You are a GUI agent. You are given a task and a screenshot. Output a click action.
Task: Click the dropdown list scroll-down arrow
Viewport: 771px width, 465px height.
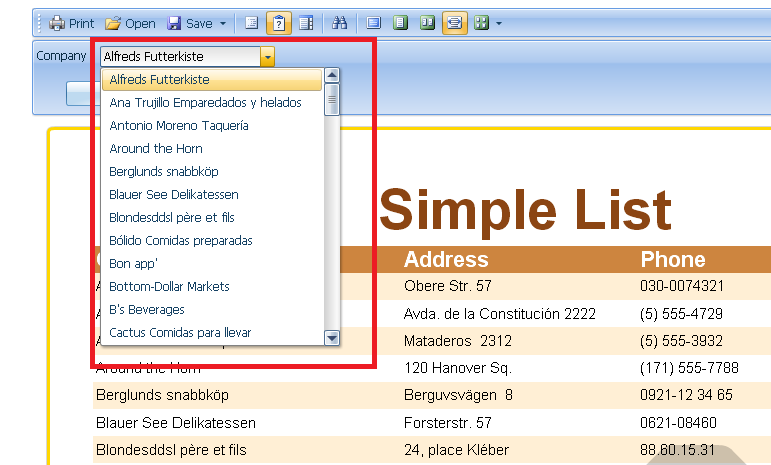(332, 338)
